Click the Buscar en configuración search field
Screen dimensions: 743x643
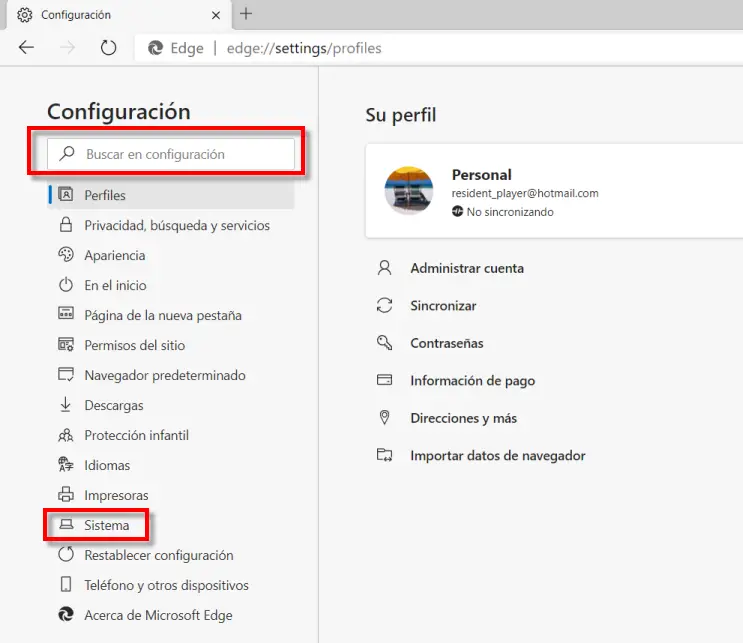tap(171, 154)
